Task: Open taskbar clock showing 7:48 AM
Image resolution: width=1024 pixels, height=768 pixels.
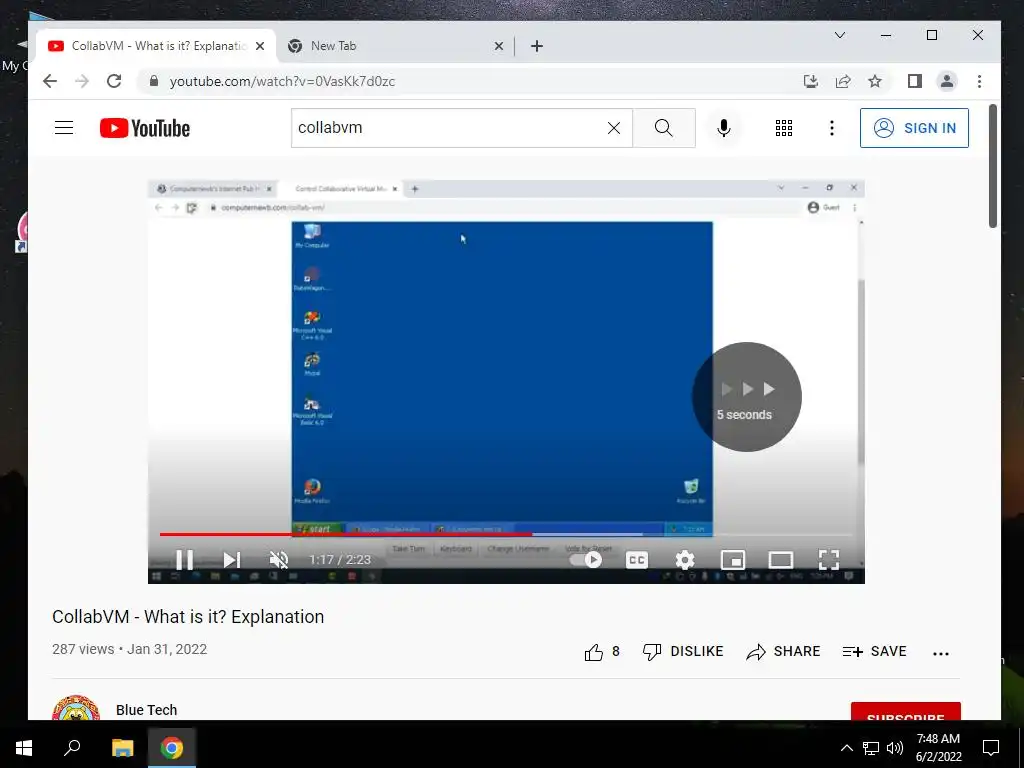Action: 938,748
